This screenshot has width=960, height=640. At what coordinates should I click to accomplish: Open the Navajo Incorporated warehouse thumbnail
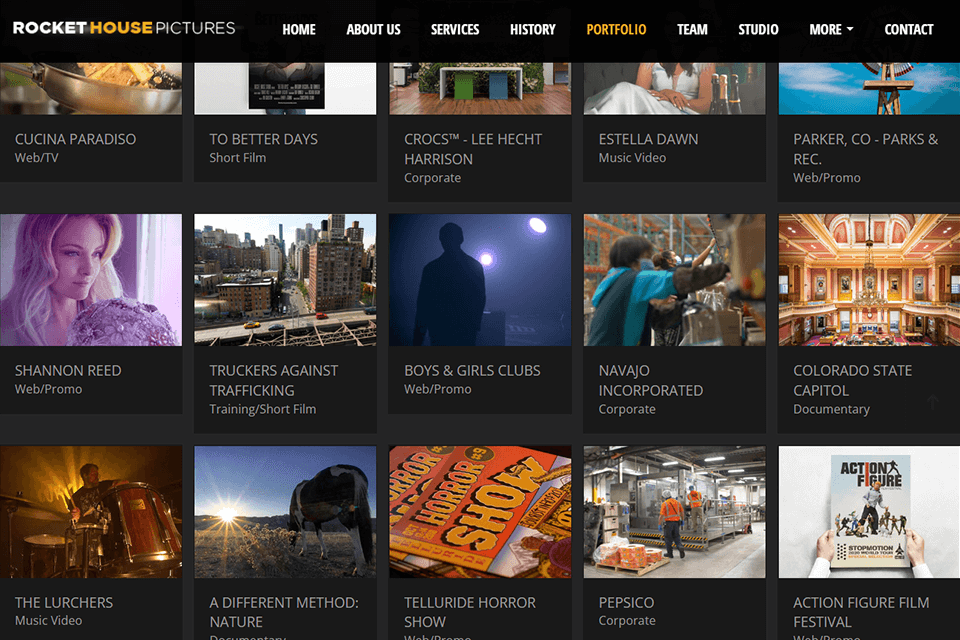tap(675, 280)
